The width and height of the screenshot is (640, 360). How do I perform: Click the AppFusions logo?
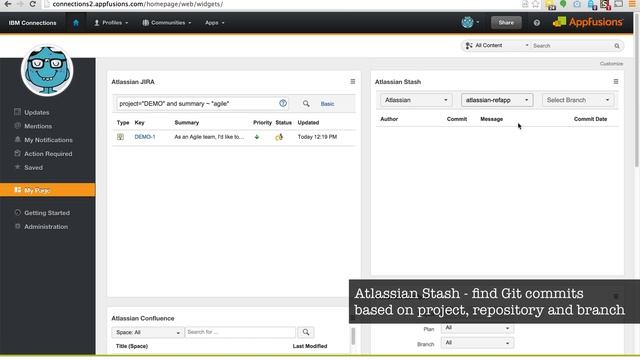pyautogui.click(x=588, y=22)
